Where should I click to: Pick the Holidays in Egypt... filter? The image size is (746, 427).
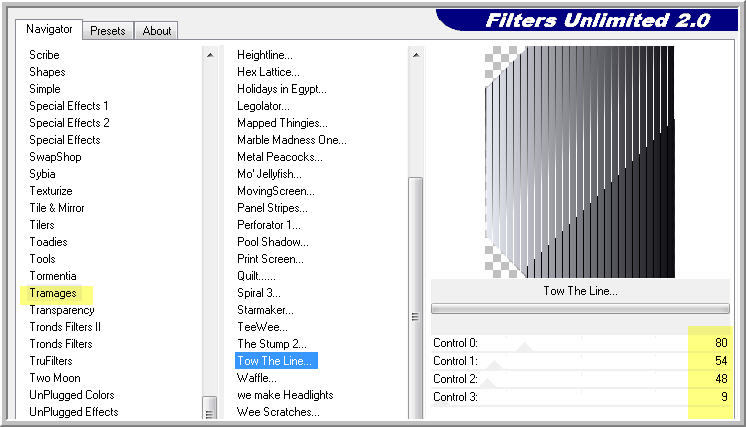point(282,89)
